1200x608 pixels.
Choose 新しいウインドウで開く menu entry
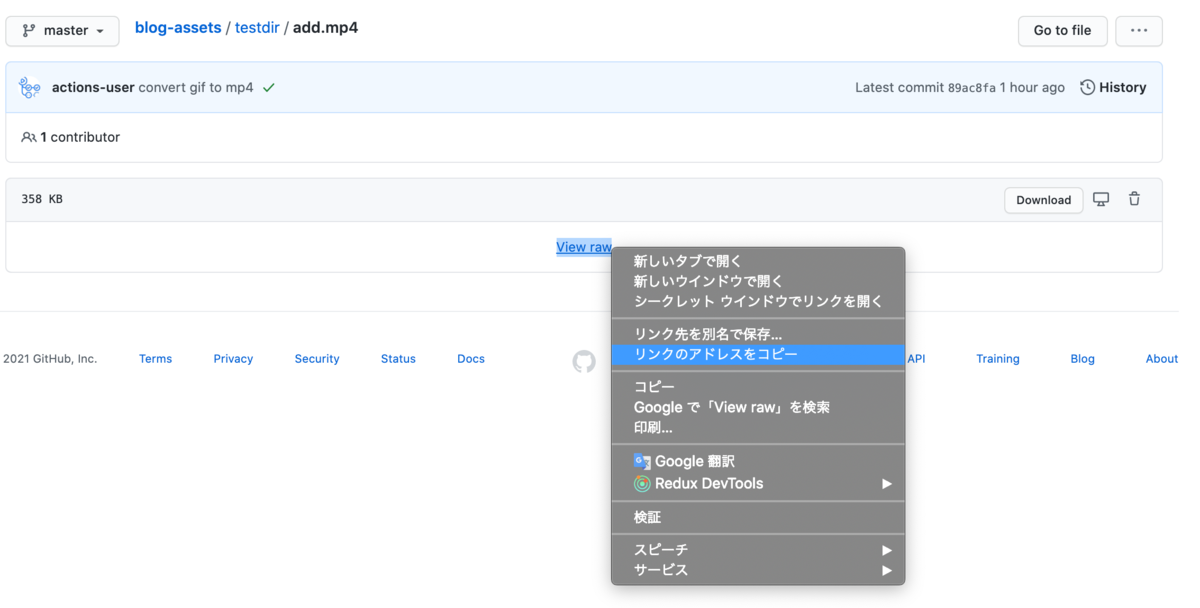click(758, 281)
